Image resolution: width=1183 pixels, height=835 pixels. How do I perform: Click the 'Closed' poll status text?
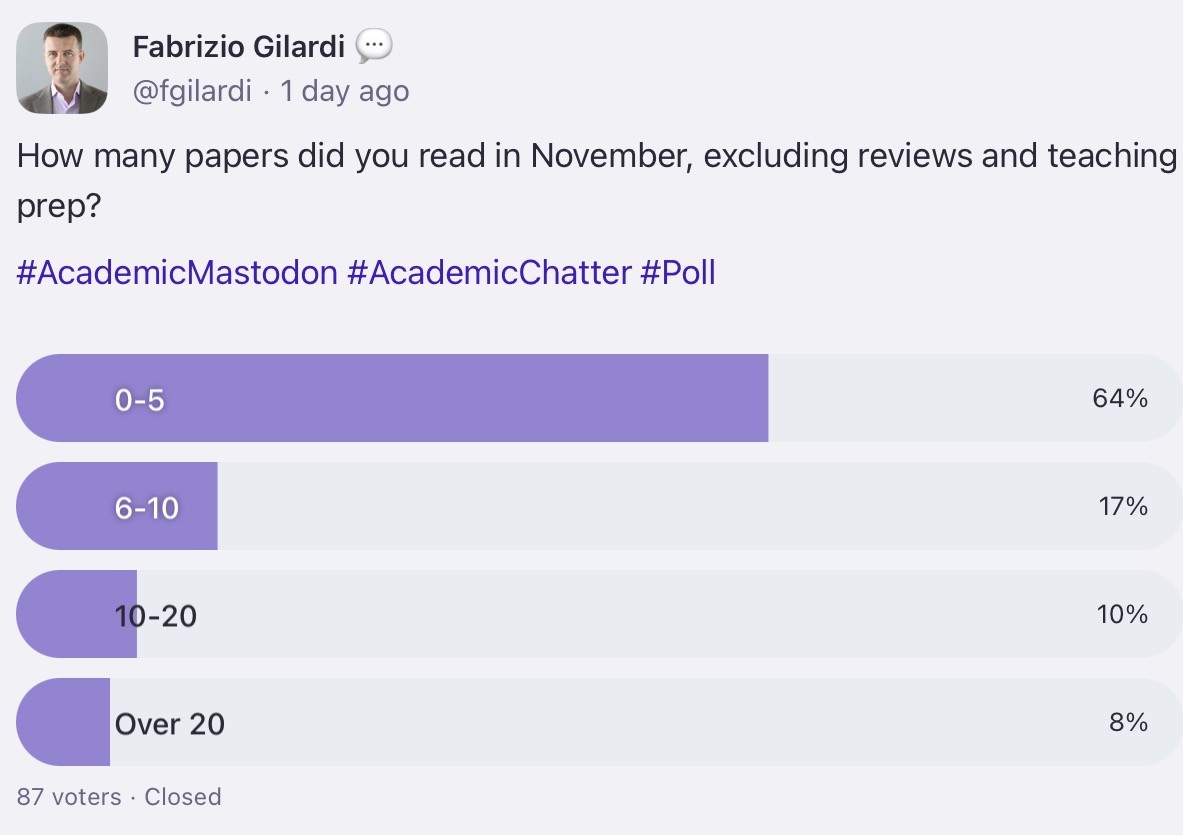coord(183,797)
